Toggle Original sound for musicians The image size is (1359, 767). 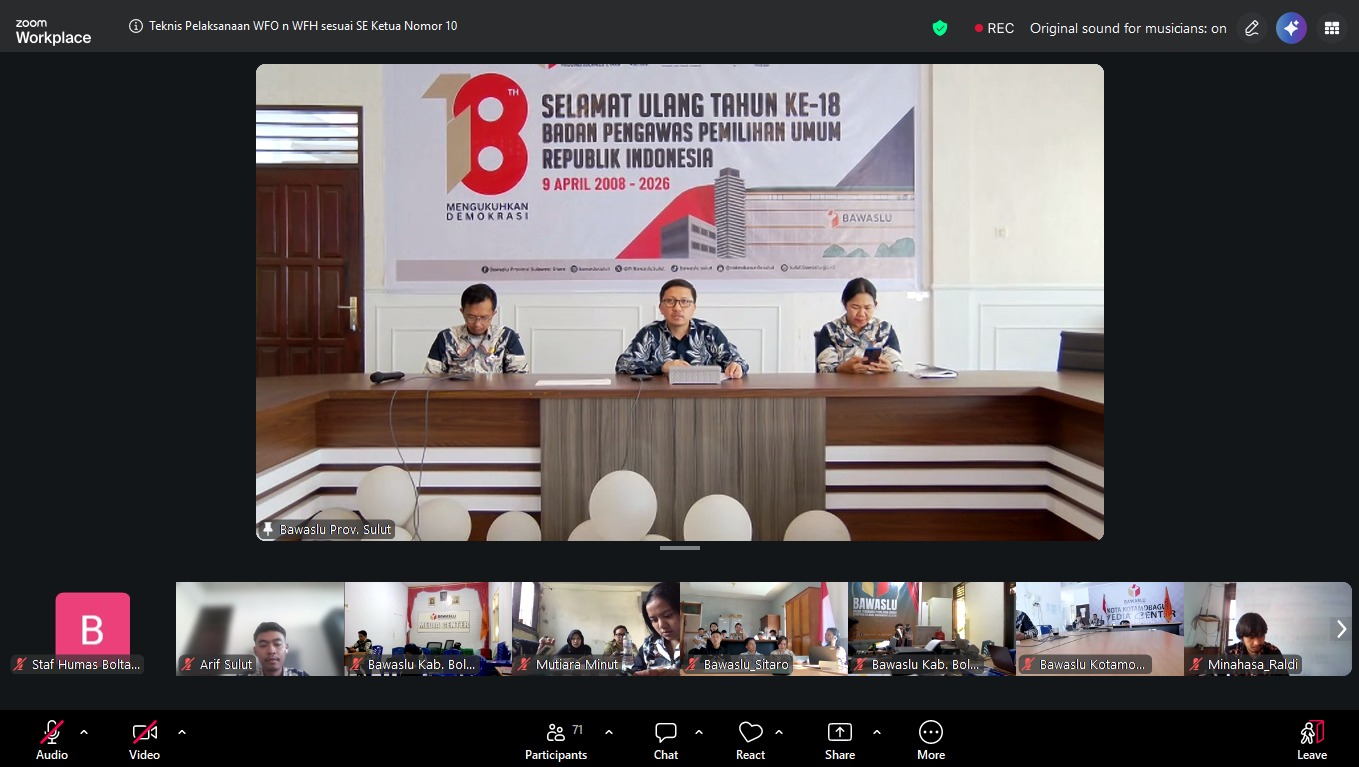pyautogui.click(x=1127, y=28)
